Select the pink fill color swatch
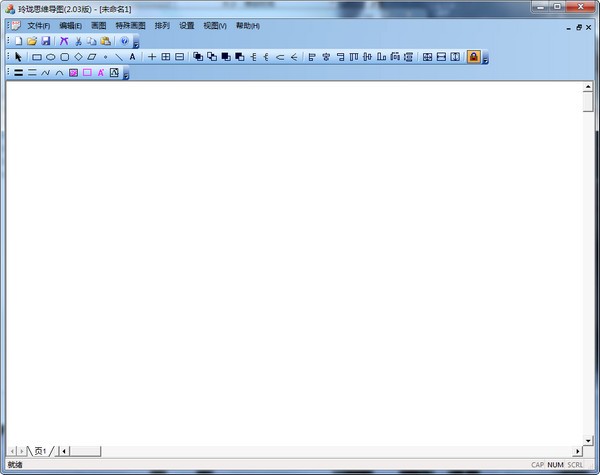The width and height of the screenshot is (600, 475). tap(74, 73)
